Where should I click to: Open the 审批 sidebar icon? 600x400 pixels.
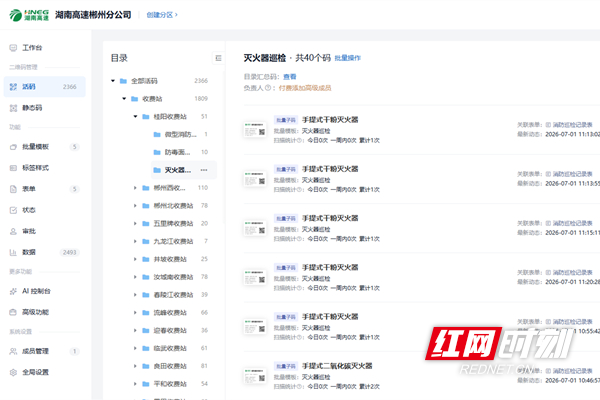click(13, 231)
